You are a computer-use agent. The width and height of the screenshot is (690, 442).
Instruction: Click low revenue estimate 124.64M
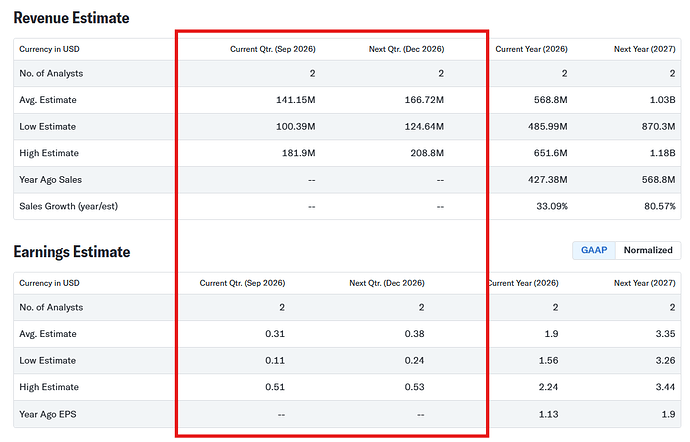[424, 126]
